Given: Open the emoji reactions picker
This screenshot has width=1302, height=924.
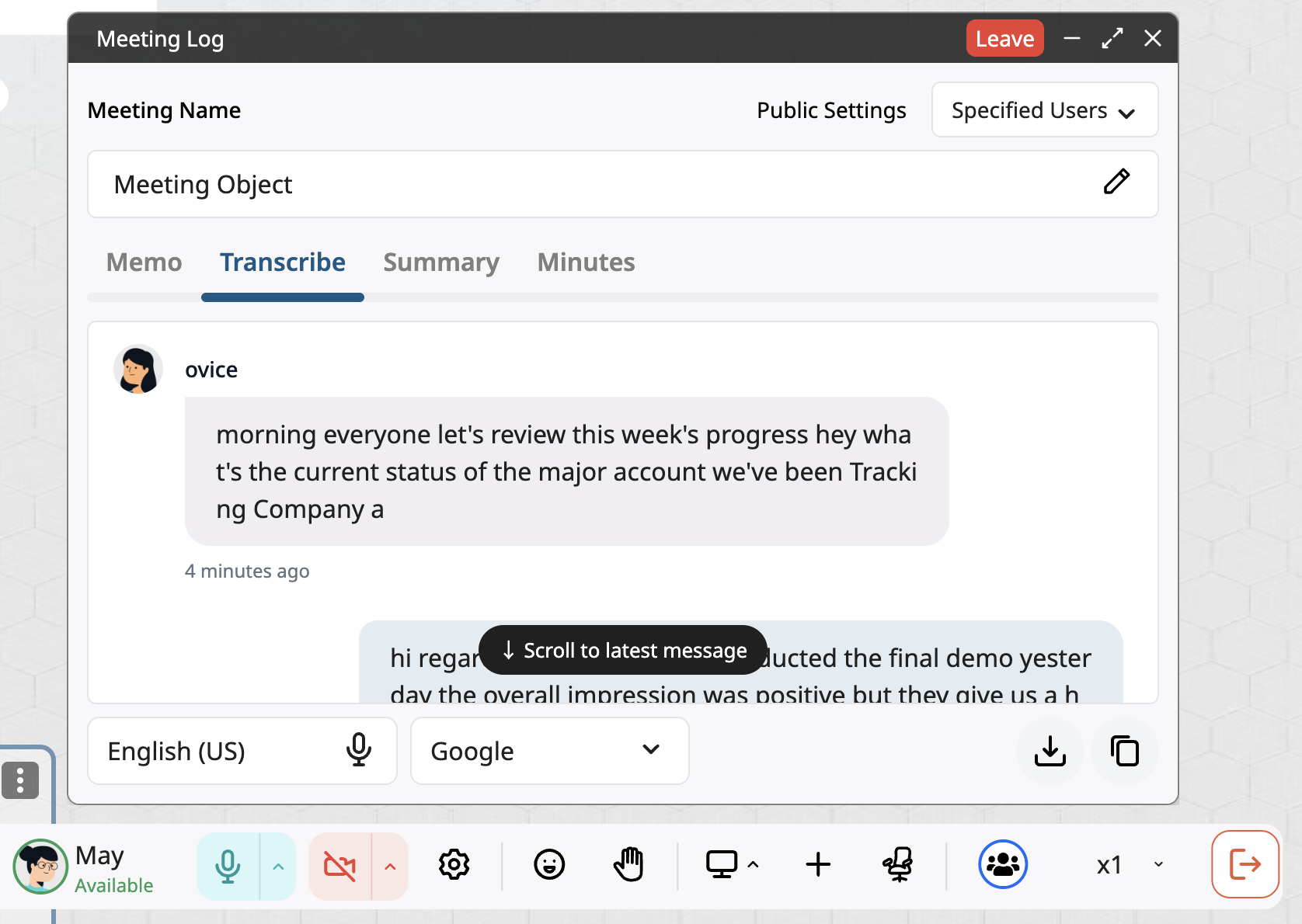Looking at the screenshot, I should [549, 864].
